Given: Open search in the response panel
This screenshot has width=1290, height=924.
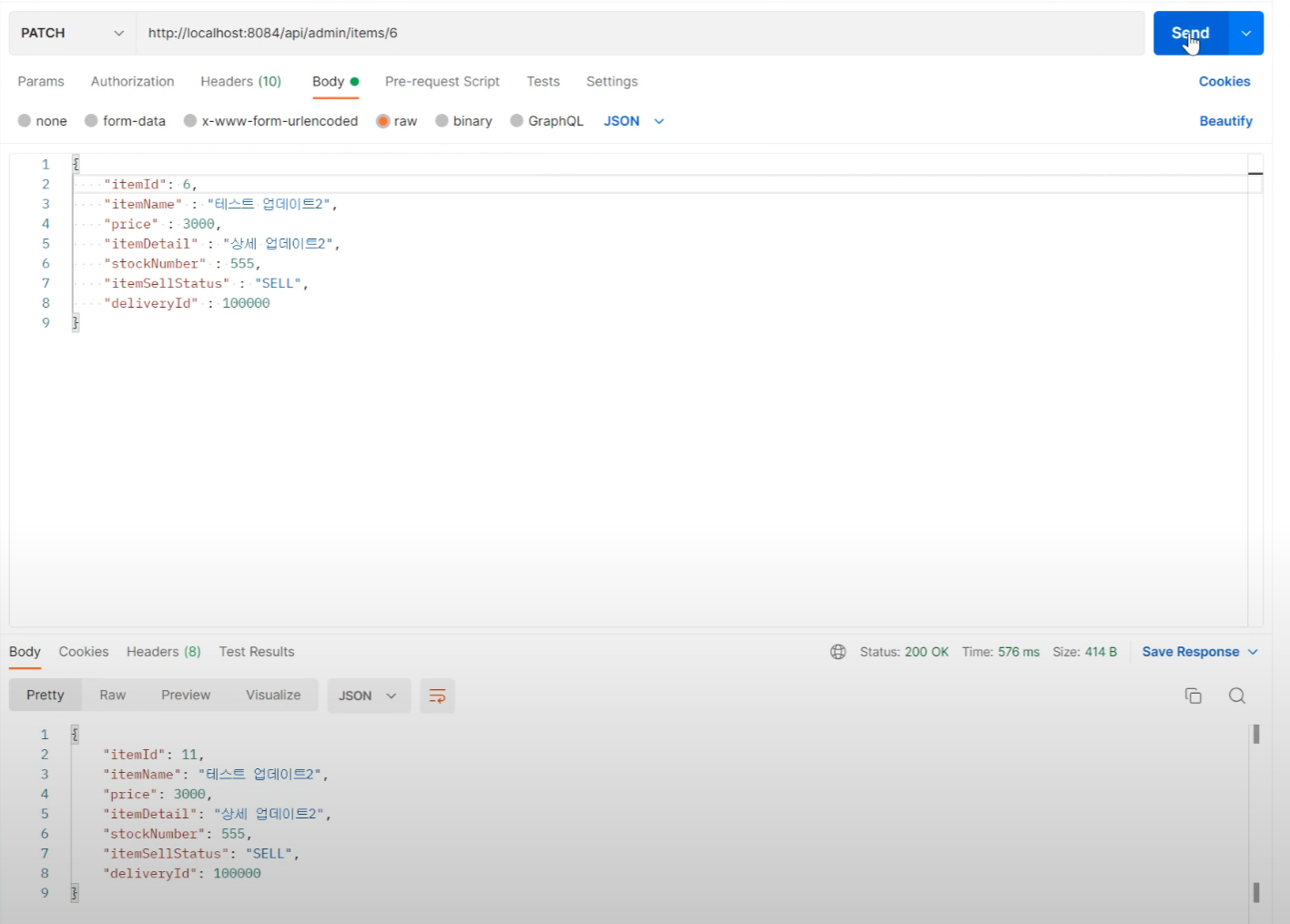Looking at the screenshot, I should coord(1237,695).
